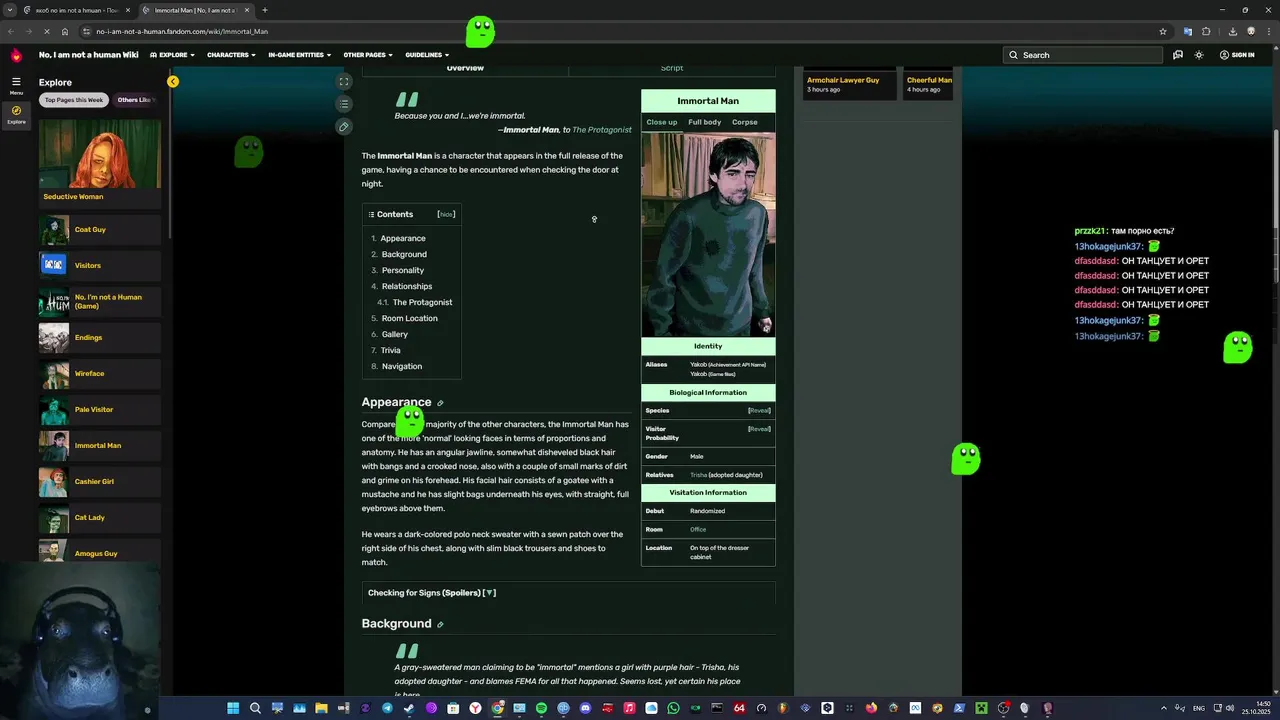Reveal the hidden Species value
The width and height of the screenshot is (1280, 720).
(x=759, y=411)
